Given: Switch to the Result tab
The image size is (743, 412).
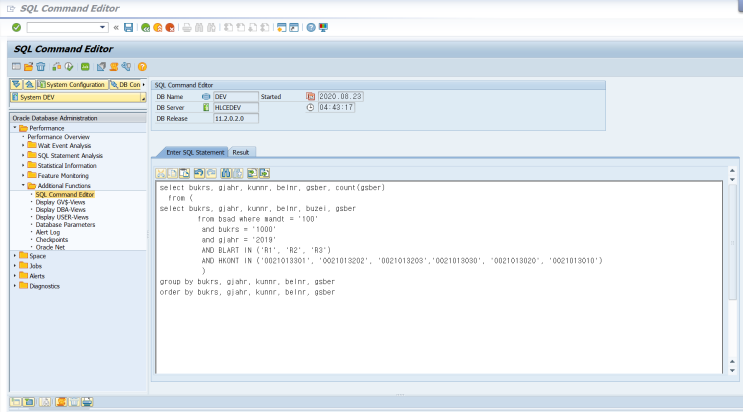Looking at the screenshot, I should tap(241, 152).
